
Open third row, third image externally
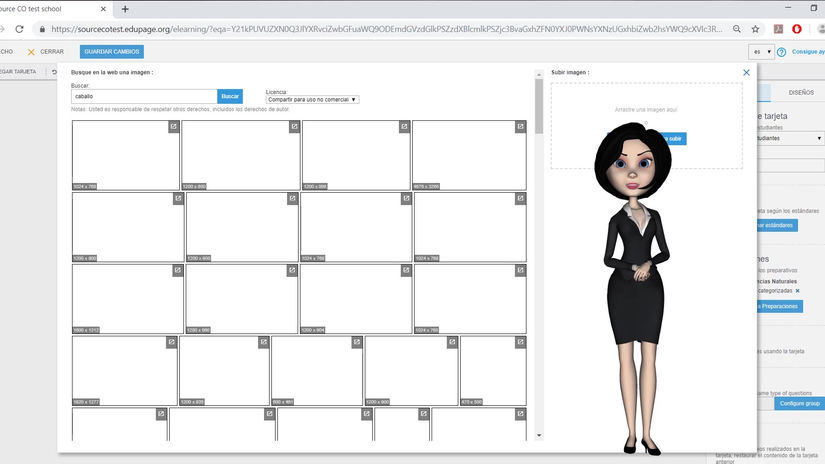point(406,270)
